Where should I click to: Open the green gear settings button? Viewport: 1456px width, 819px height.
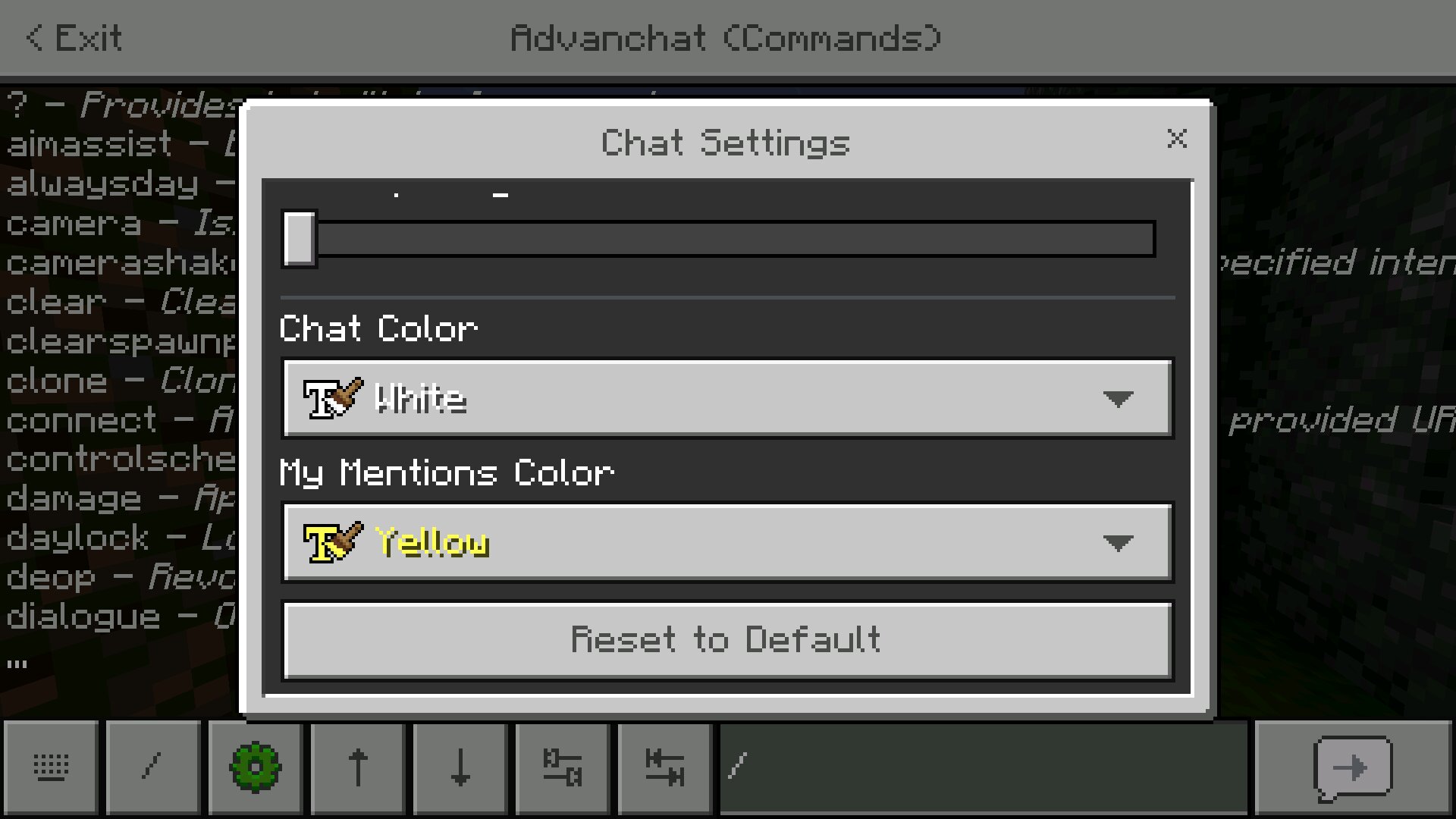pos(256,768)
